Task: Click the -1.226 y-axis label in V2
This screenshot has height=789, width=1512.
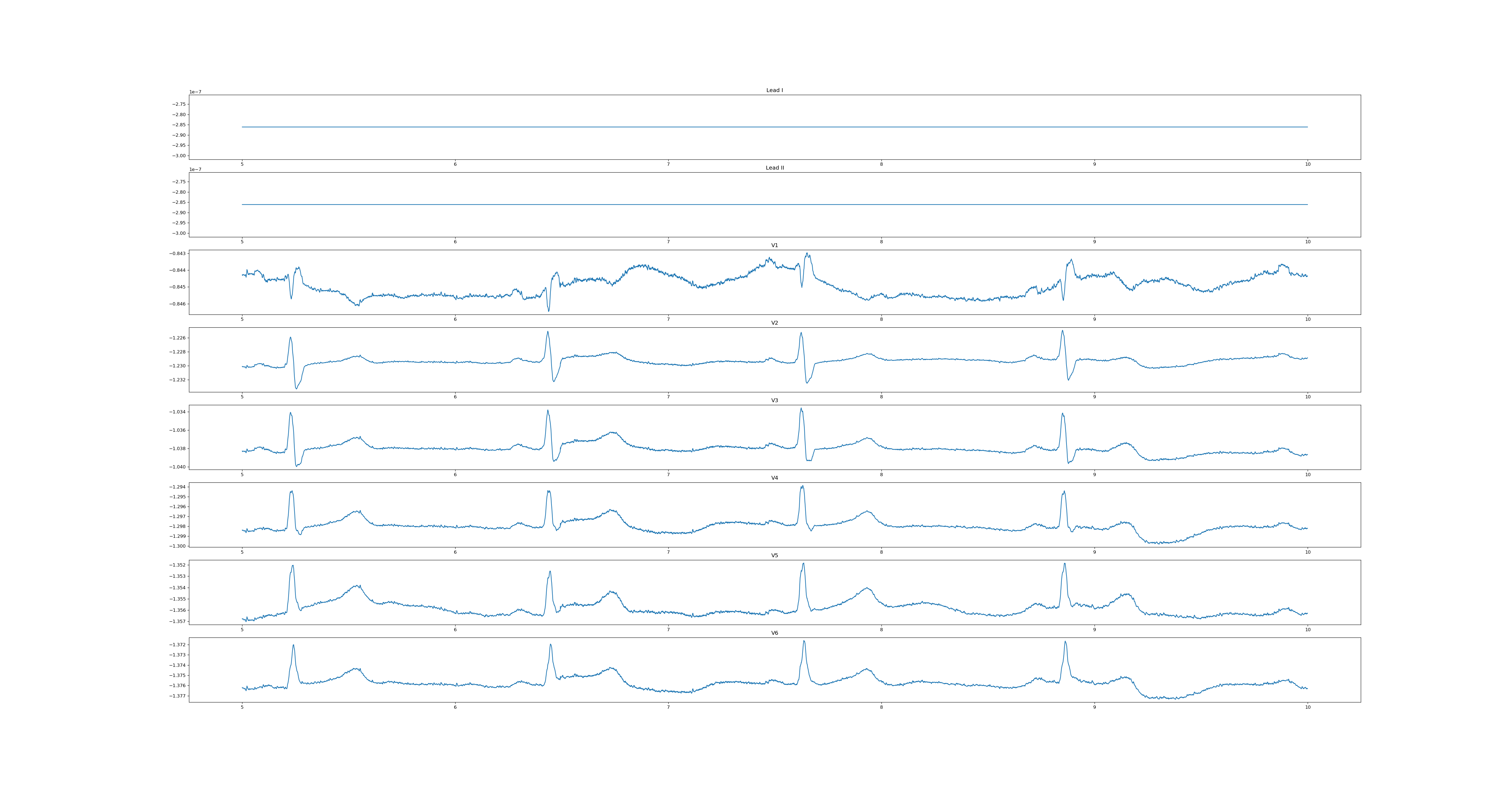Action: click(x=177, y=338)
